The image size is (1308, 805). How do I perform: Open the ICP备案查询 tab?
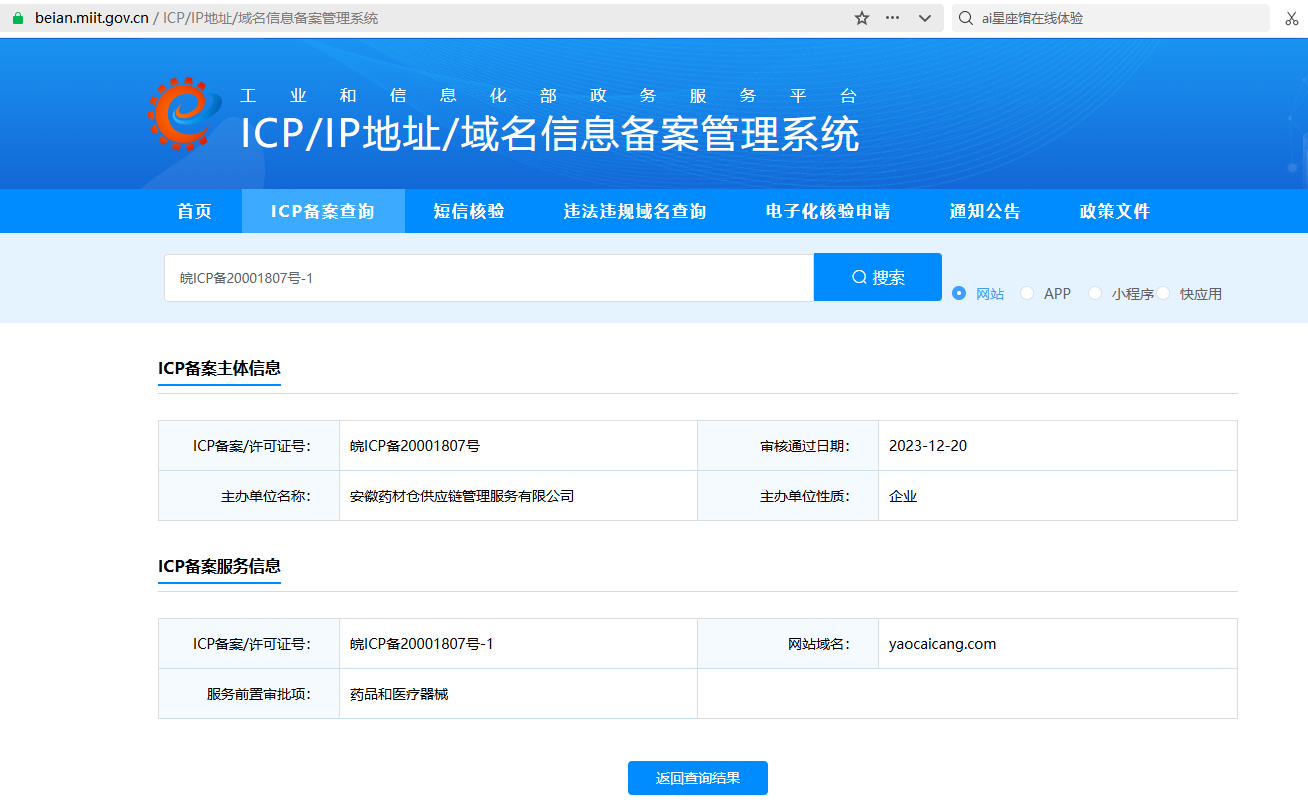tap(323, 211)
